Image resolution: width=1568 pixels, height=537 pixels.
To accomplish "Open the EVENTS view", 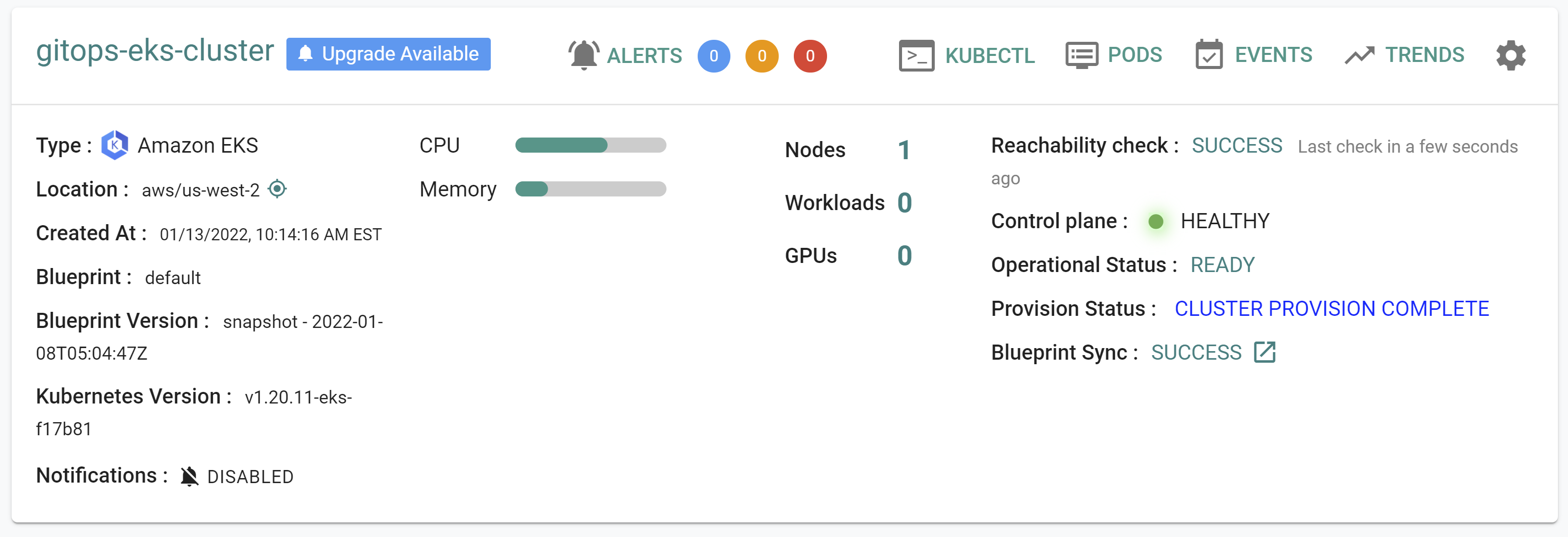I will coord(1274,55).
